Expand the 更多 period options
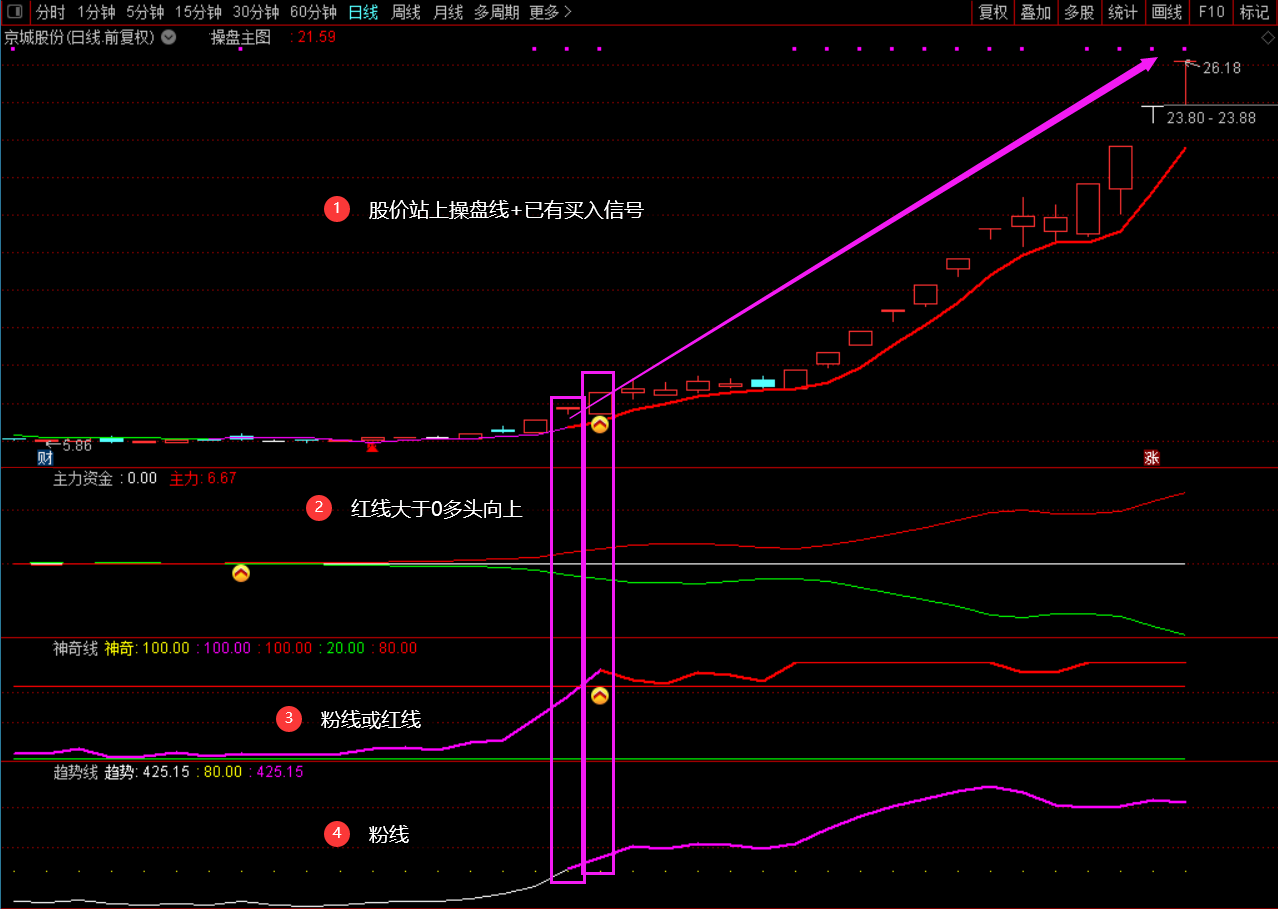This screenshot has width=1278, height=909. pyautogui.click(x=550, y=12)
